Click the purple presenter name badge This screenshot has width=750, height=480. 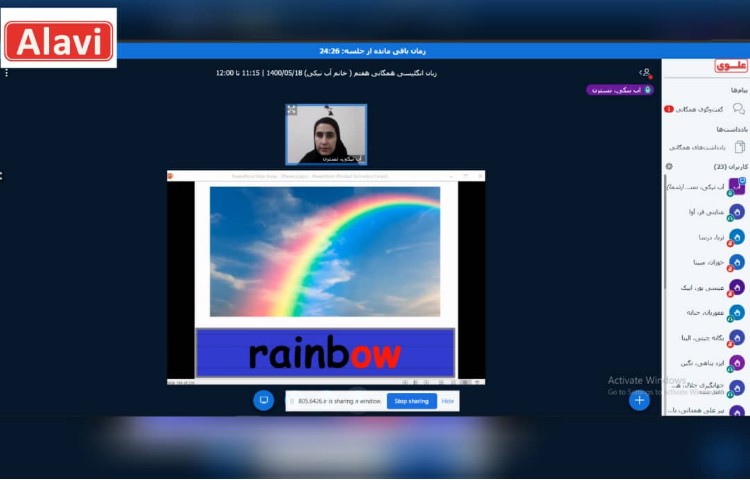620,90
